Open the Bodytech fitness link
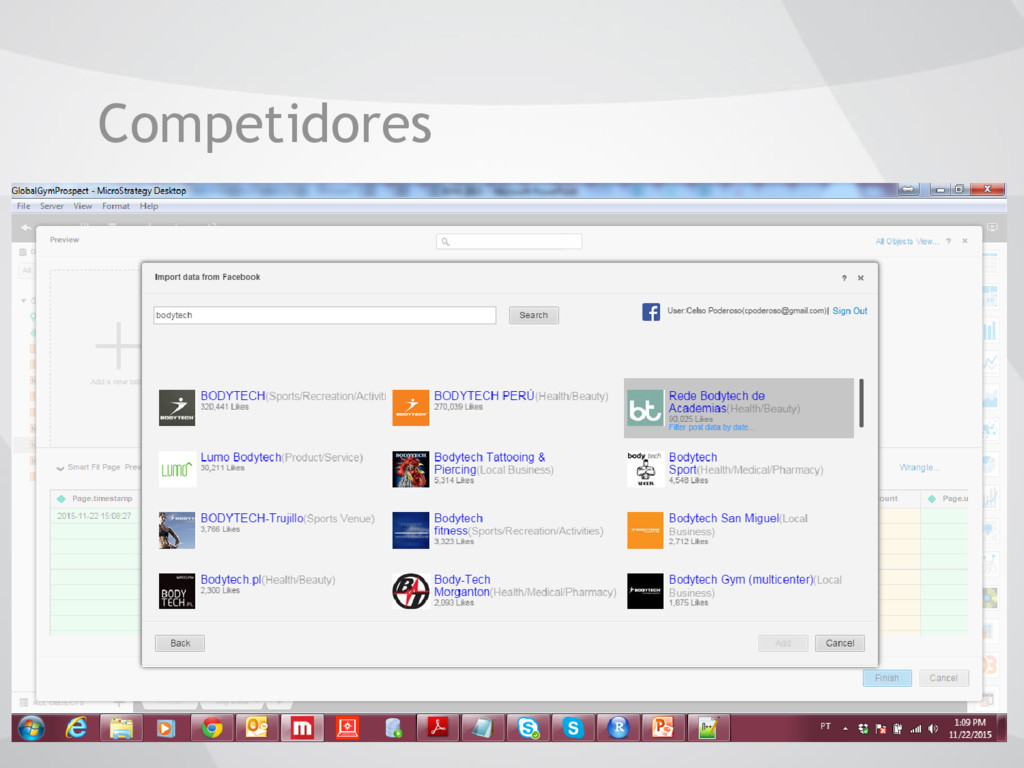 point(458,524)
